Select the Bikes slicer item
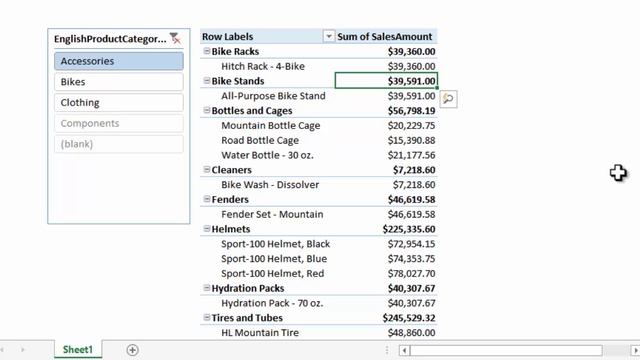640x360 pixels. tap(119, 82)
